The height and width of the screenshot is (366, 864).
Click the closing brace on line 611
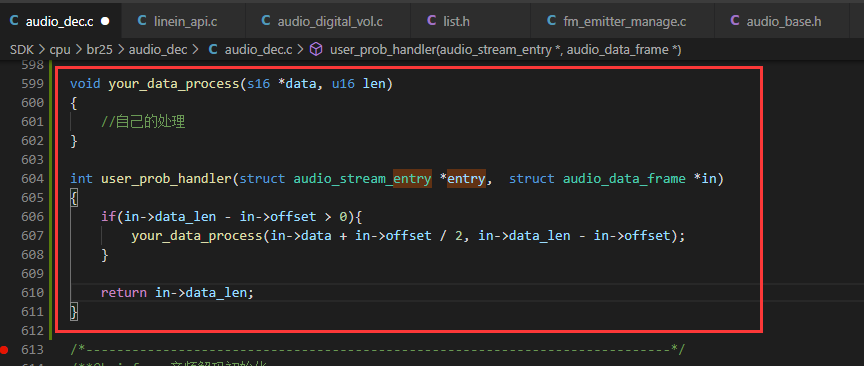pos(74,312)
